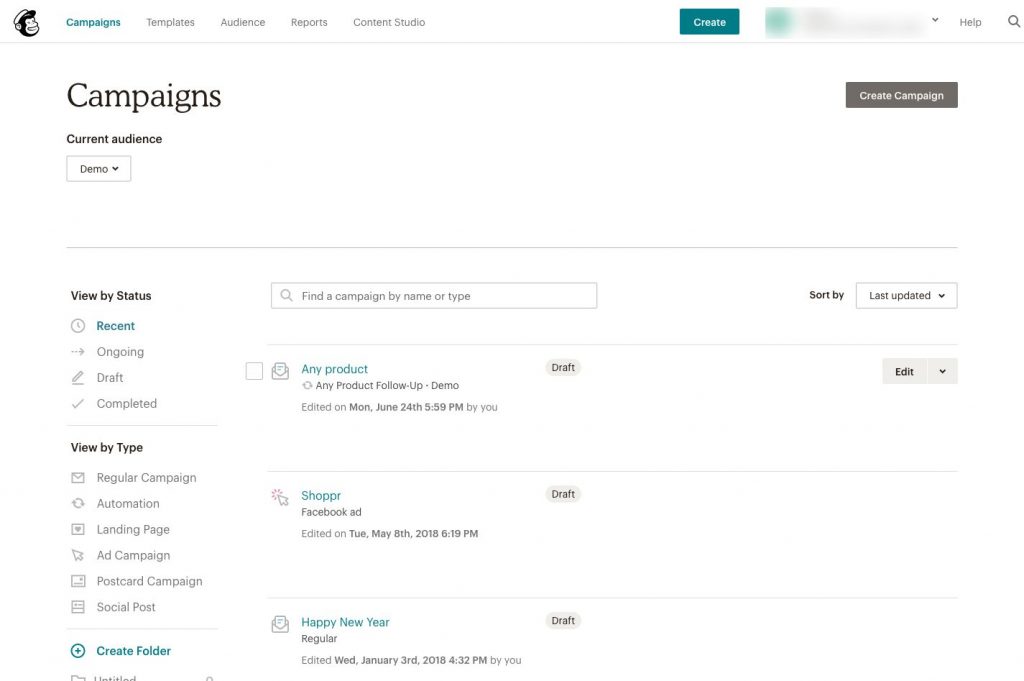Viewport: 1024px width, 681px height.
Task: Click the plus icon beside Create Folder
Action: pos(78,651)
